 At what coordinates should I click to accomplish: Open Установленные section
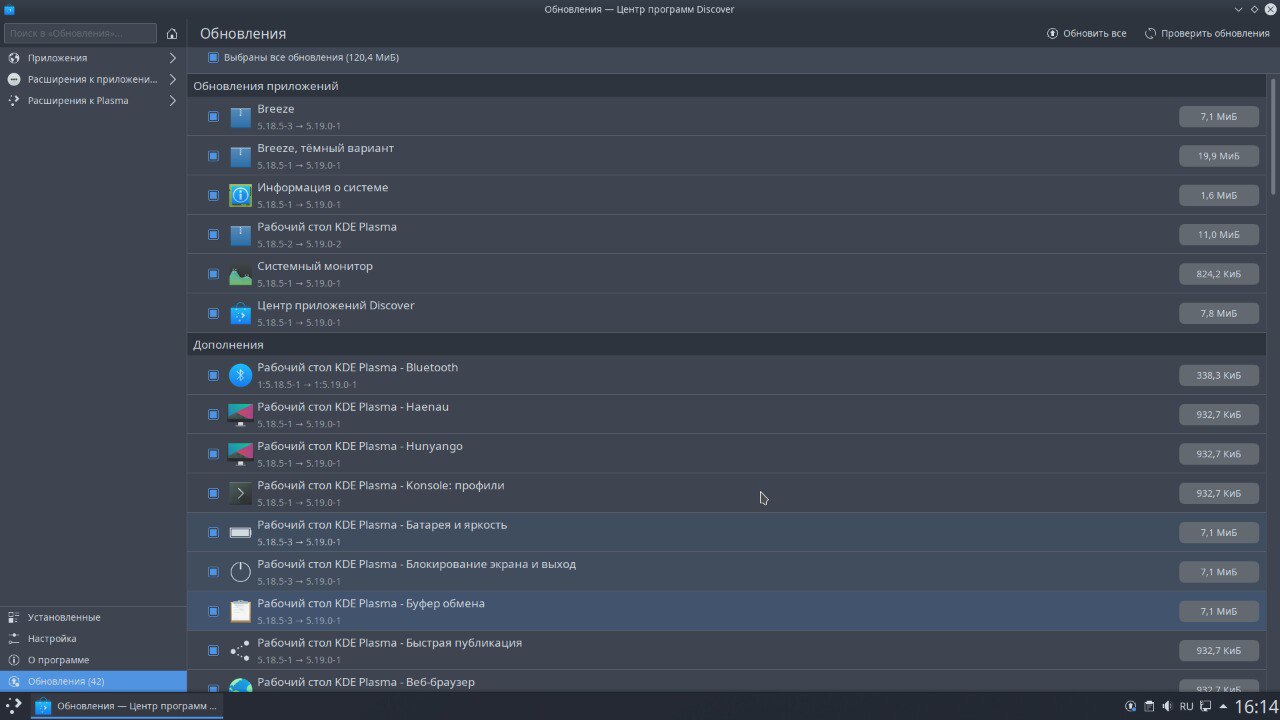pos(93,617)
